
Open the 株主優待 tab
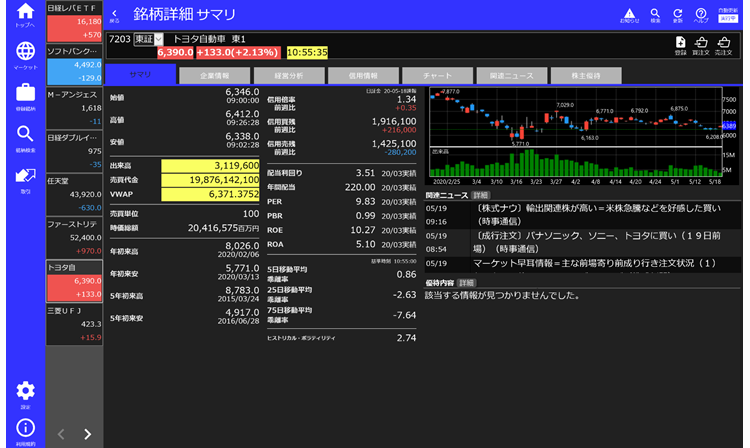[586, 76]
